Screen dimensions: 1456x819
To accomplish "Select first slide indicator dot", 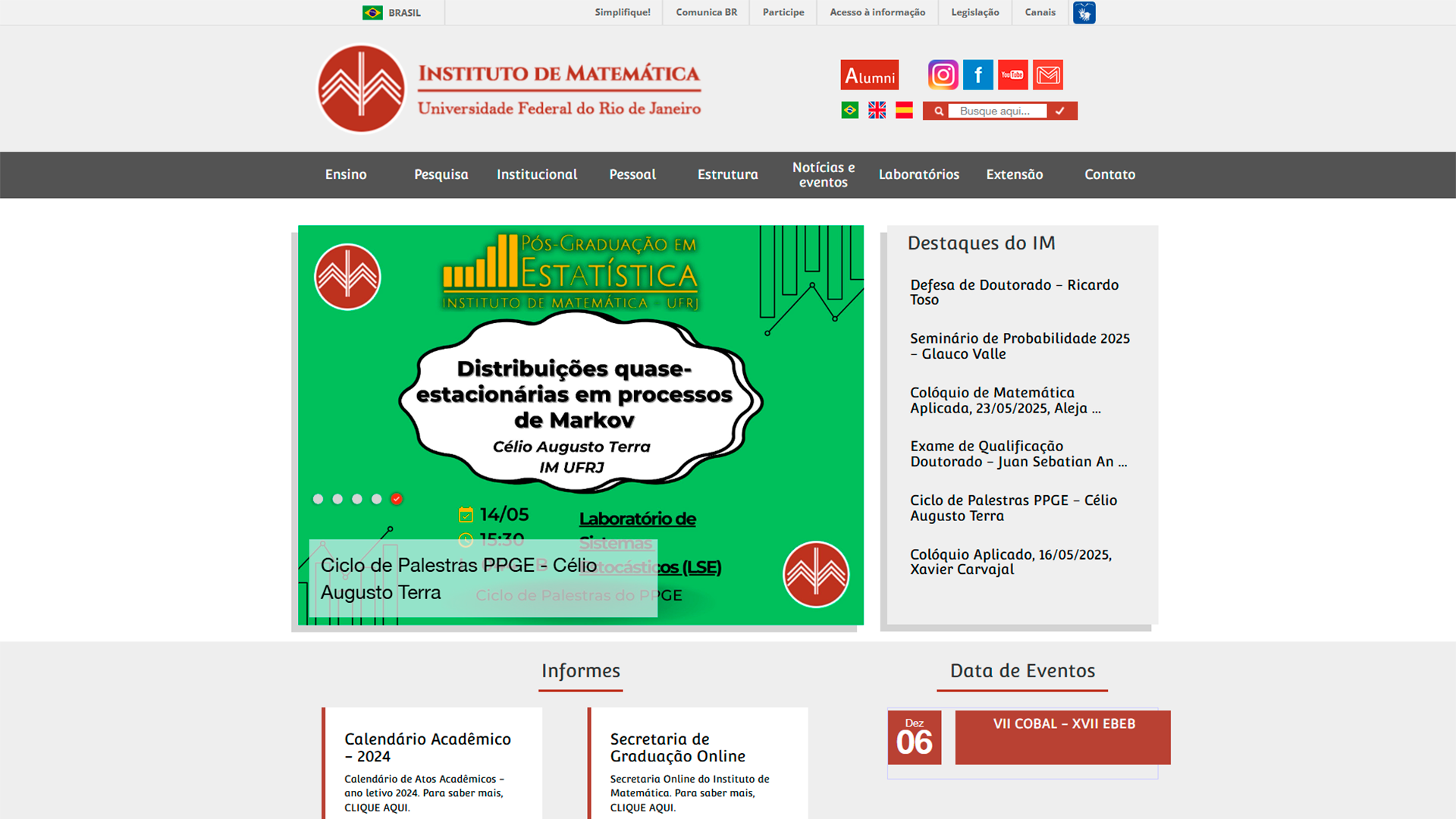I will pyautogui.click(x=318, y=499).
